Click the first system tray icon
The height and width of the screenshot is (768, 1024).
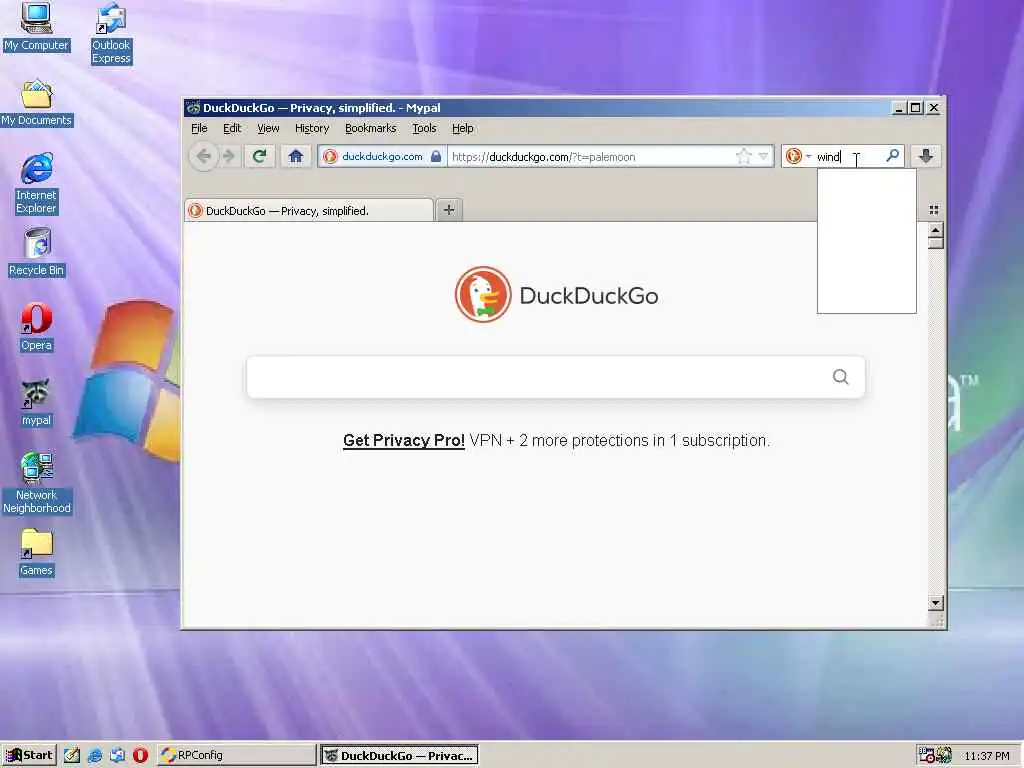click(x=926, y=756)
